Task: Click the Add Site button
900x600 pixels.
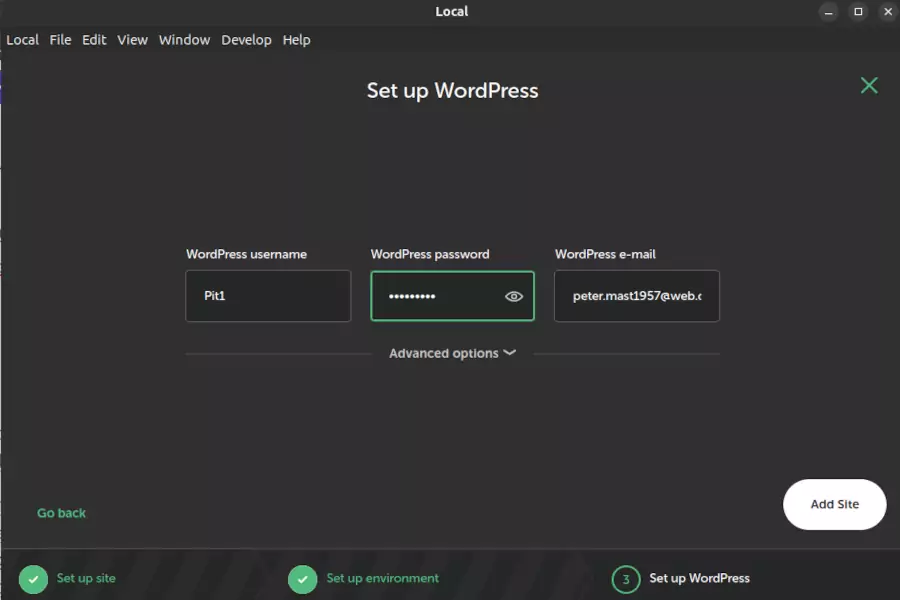Action: [835, 504]
